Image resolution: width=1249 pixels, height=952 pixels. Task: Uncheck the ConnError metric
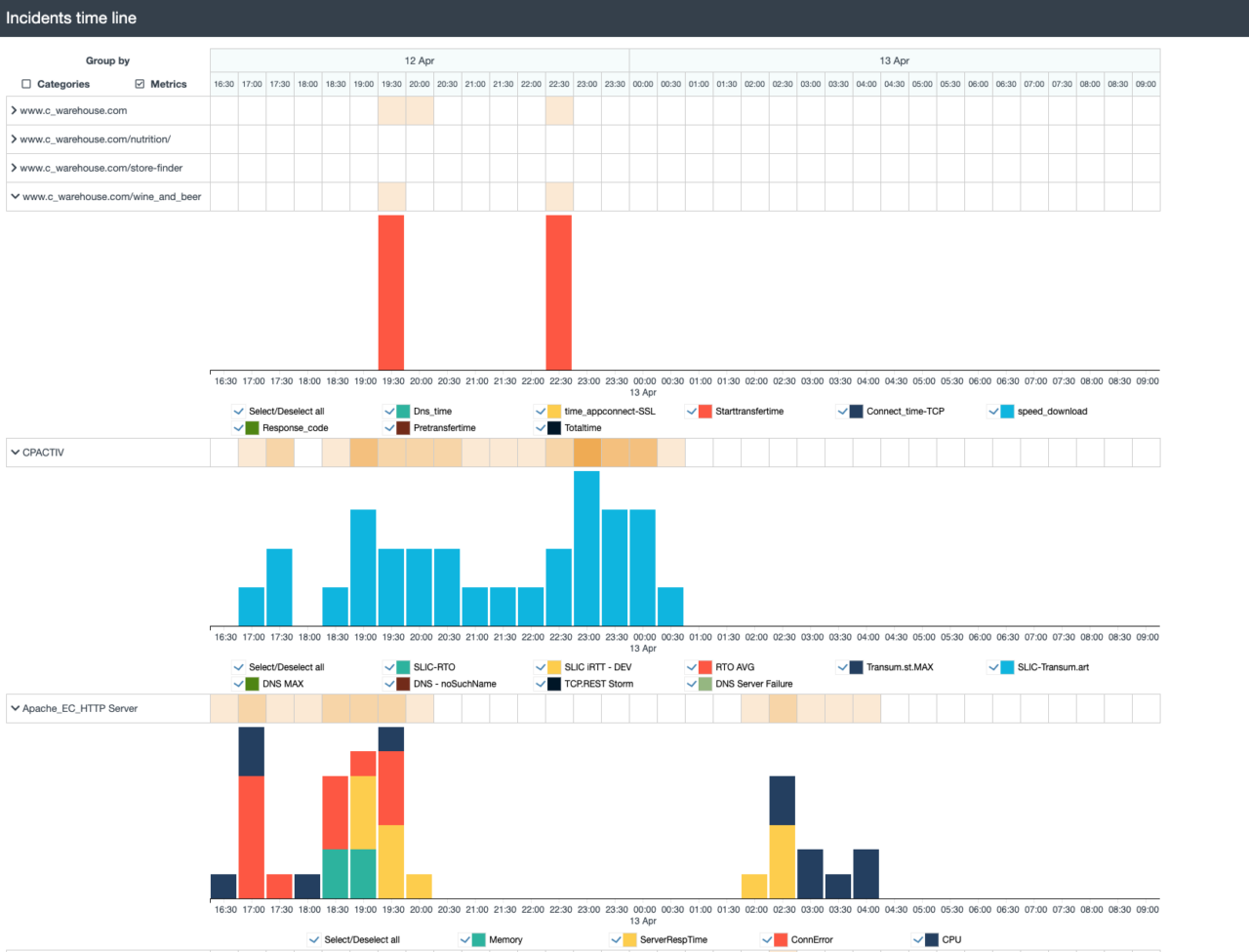click(x=767, y=939)
